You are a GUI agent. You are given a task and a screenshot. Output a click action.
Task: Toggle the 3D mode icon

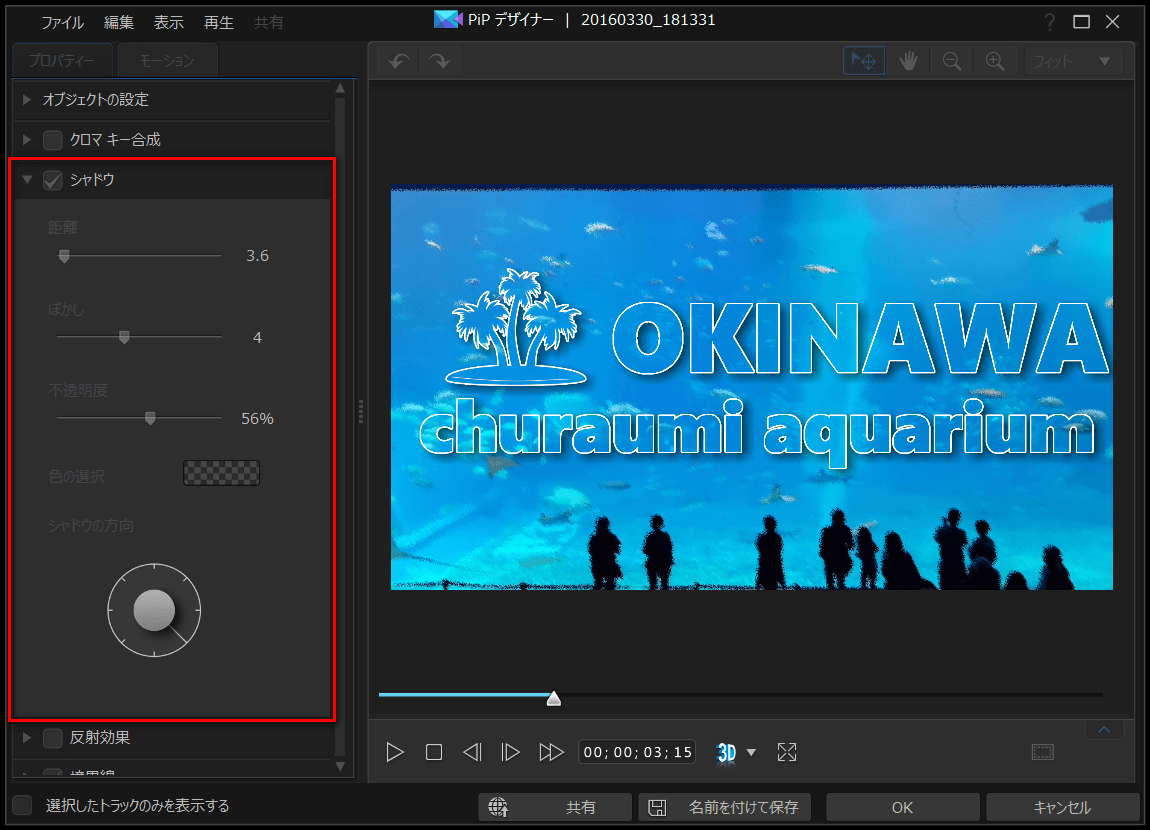[x=726, y=752]
